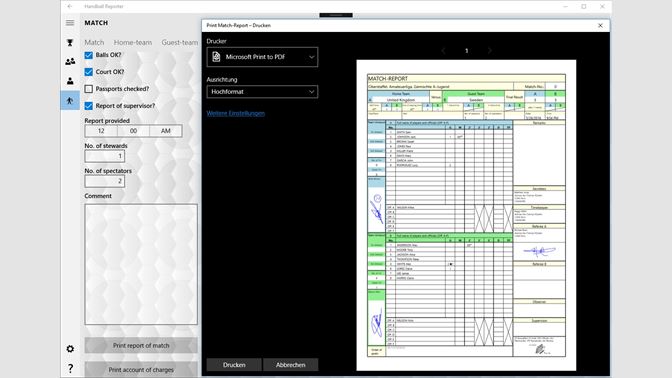Screen dimensions: 672x378
Task: Open the single person sidebar icon
Action: click(70, 81)
